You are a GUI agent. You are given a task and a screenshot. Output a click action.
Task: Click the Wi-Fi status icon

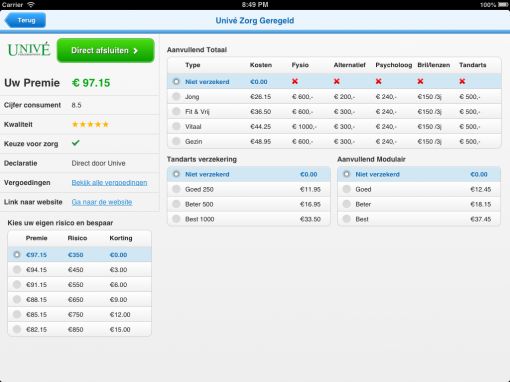tap(31, 4)
